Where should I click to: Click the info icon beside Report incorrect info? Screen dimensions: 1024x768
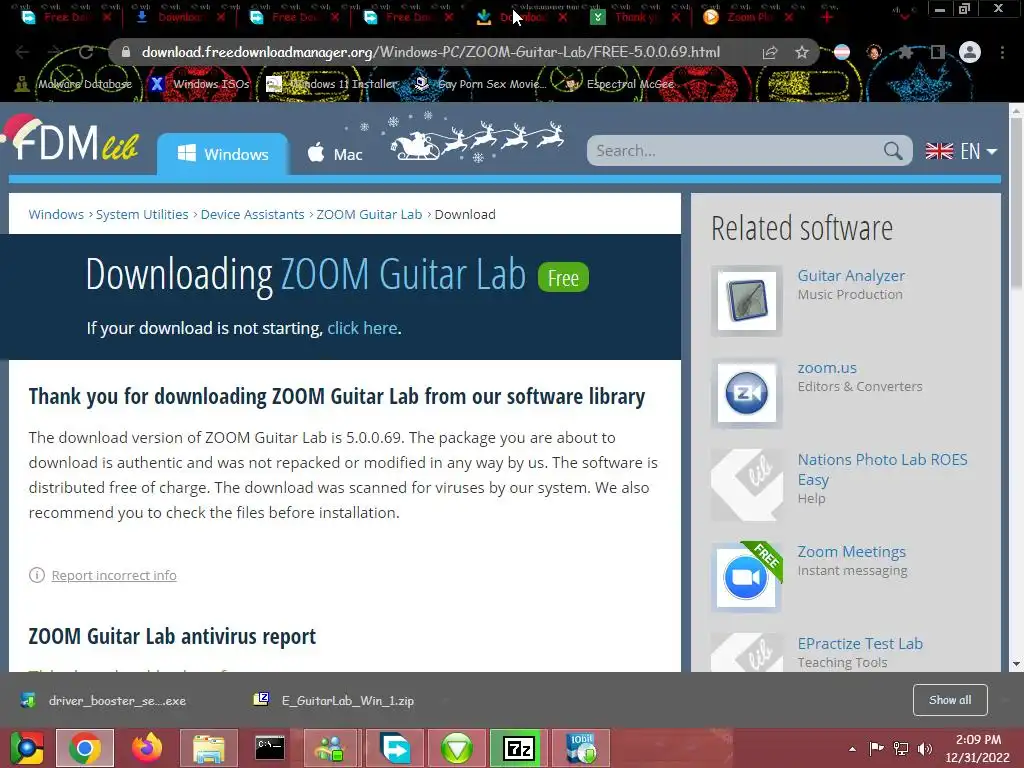(x=37, y=575)
